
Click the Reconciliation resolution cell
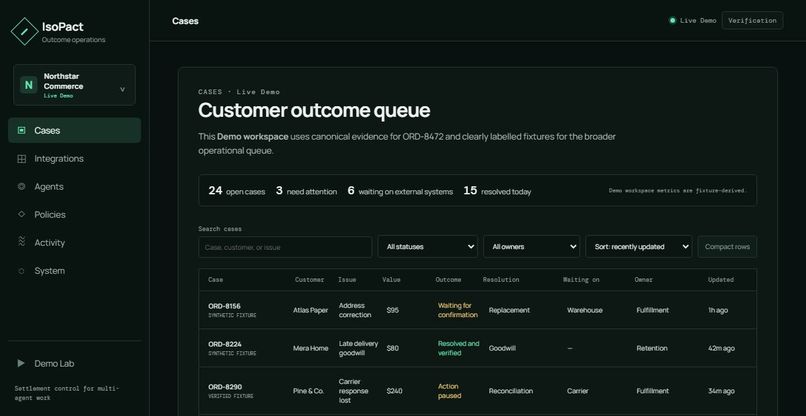(x=511, y=391)
